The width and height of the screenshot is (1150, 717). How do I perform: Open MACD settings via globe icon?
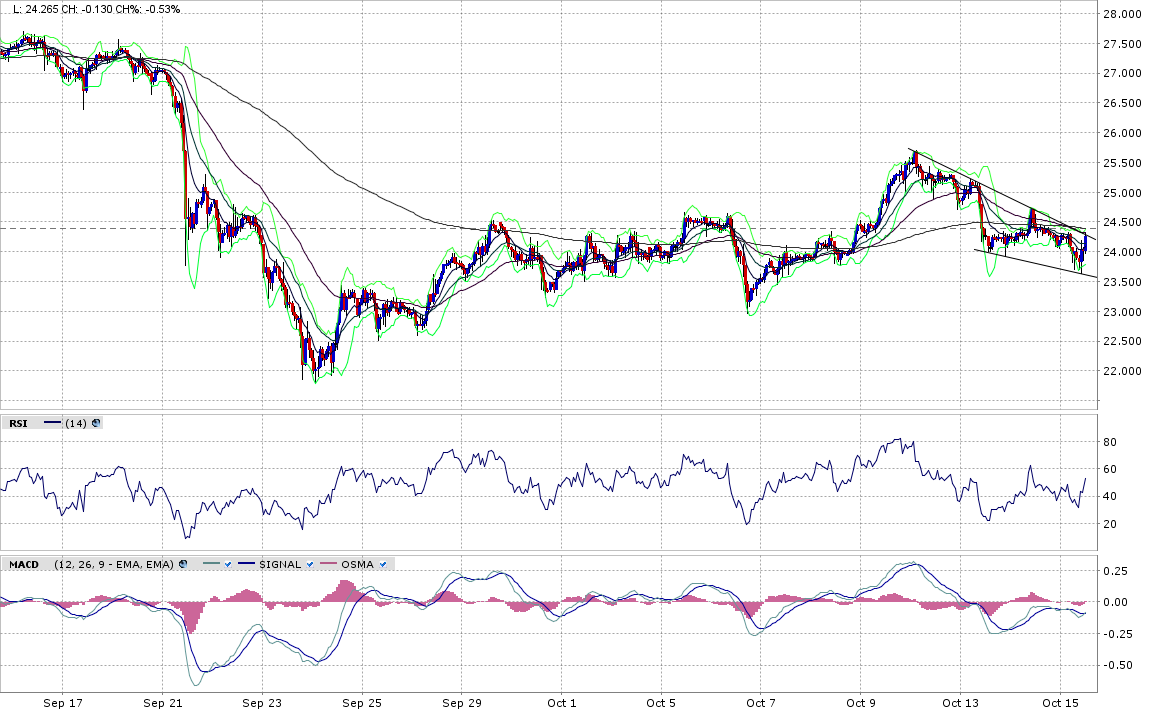pos(184,564)
